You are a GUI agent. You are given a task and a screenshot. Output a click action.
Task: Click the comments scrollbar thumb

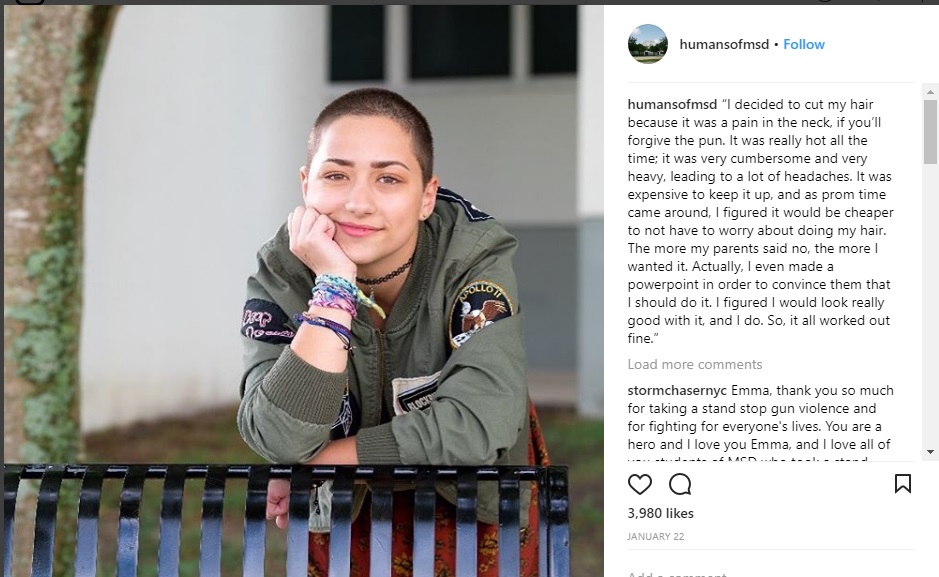[930, 132]
